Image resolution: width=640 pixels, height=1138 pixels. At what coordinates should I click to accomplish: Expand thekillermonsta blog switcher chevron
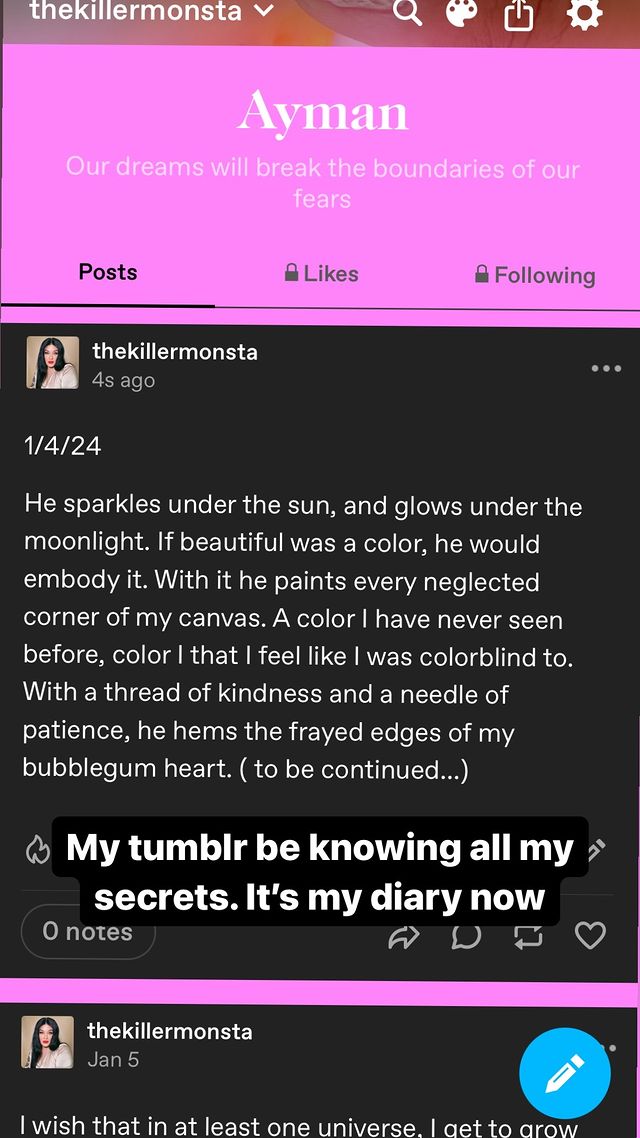pos(264,10)
